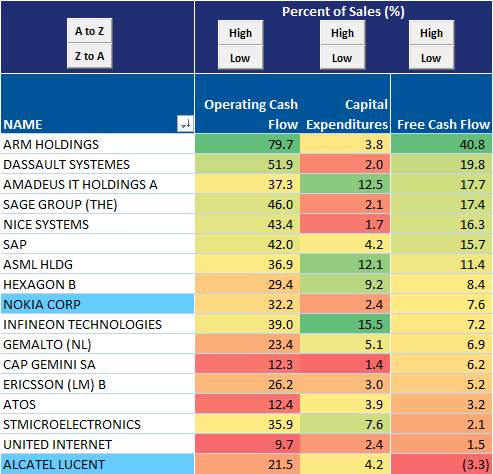Screen dimensions: 493x474
Task: Select STMicroelectronics capital expenditures 7.6
Action: [345, 424]
